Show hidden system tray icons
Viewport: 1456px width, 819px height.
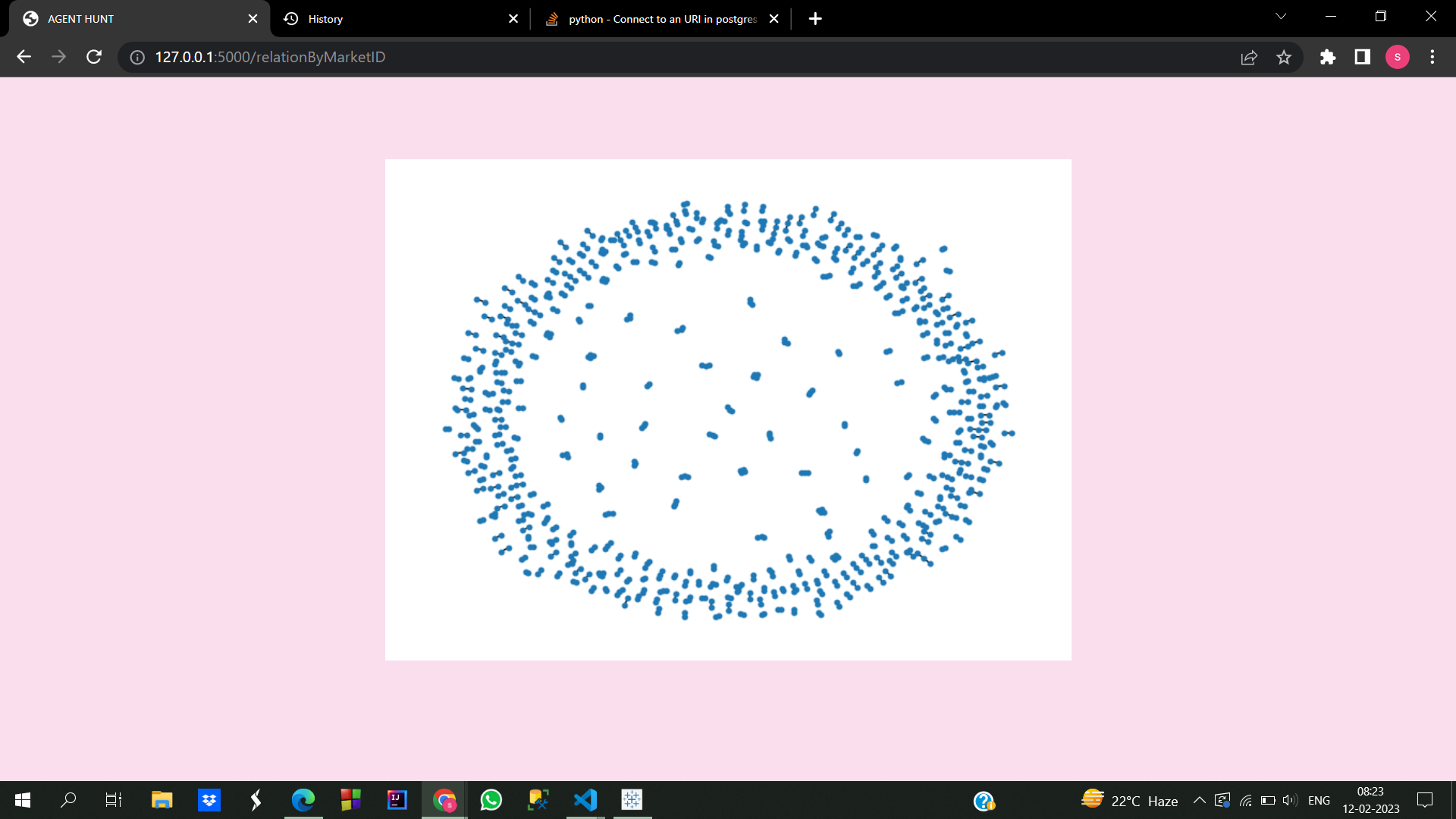pyautogui.click(x=1199, y=800)
